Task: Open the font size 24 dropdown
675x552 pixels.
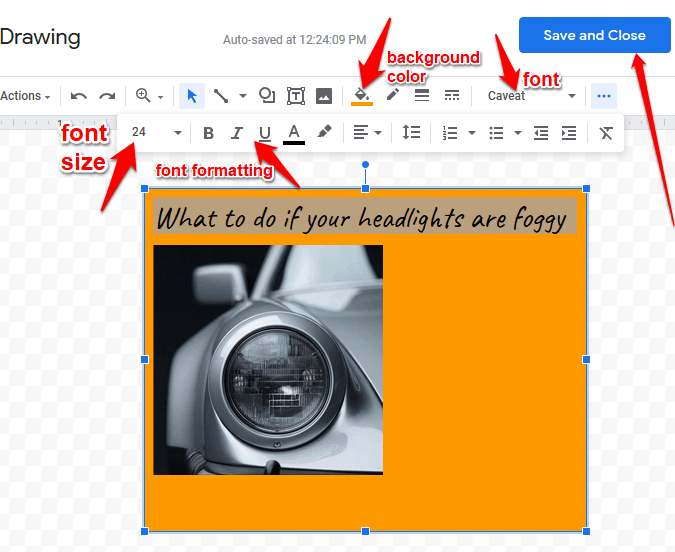Action: point(156,133)
